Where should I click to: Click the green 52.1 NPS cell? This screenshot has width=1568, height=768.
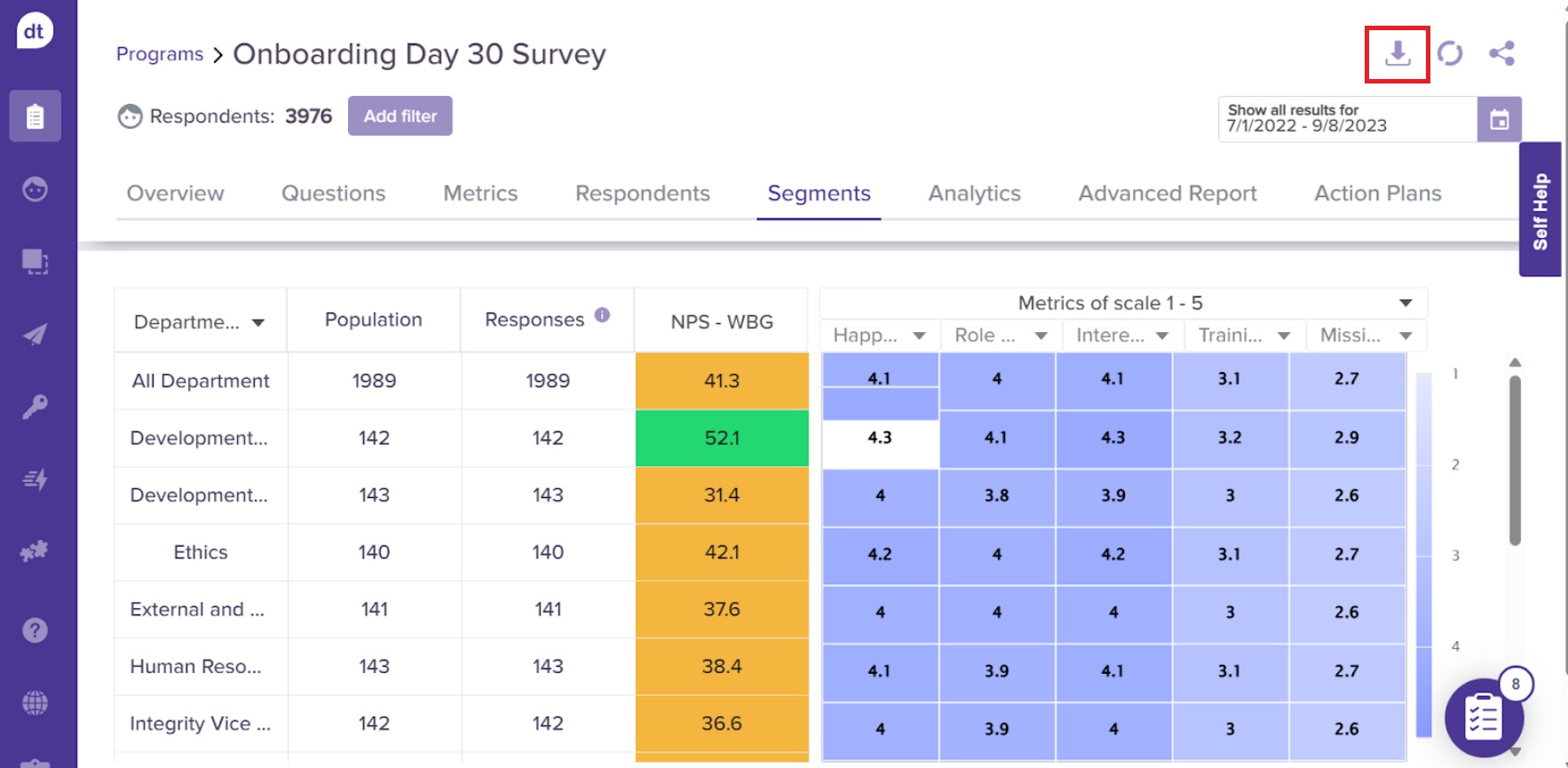pyautogui.click(x=721, y=438)
